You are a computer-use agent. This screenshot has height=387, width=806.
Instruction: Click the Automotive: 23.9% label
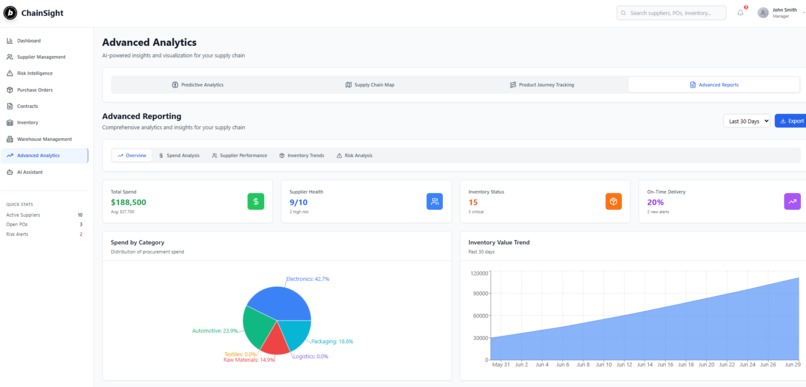coord(215,331)
